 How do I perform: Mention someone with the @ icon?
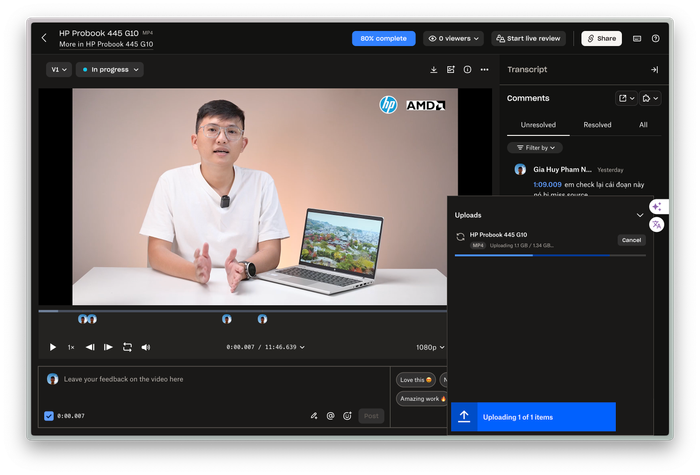330,416
